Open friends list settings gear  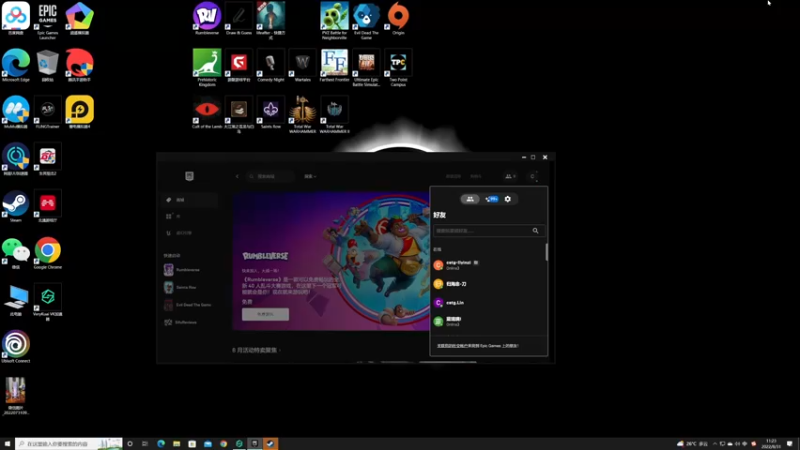[x=508, y=199]
